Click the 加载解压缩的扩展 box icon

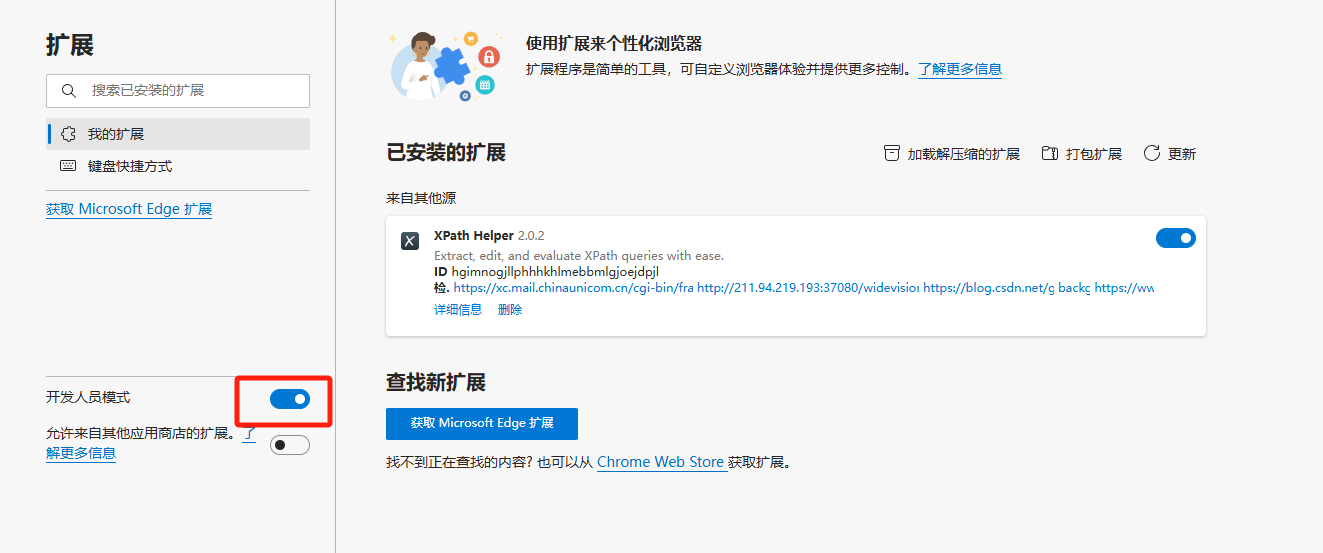892,153
